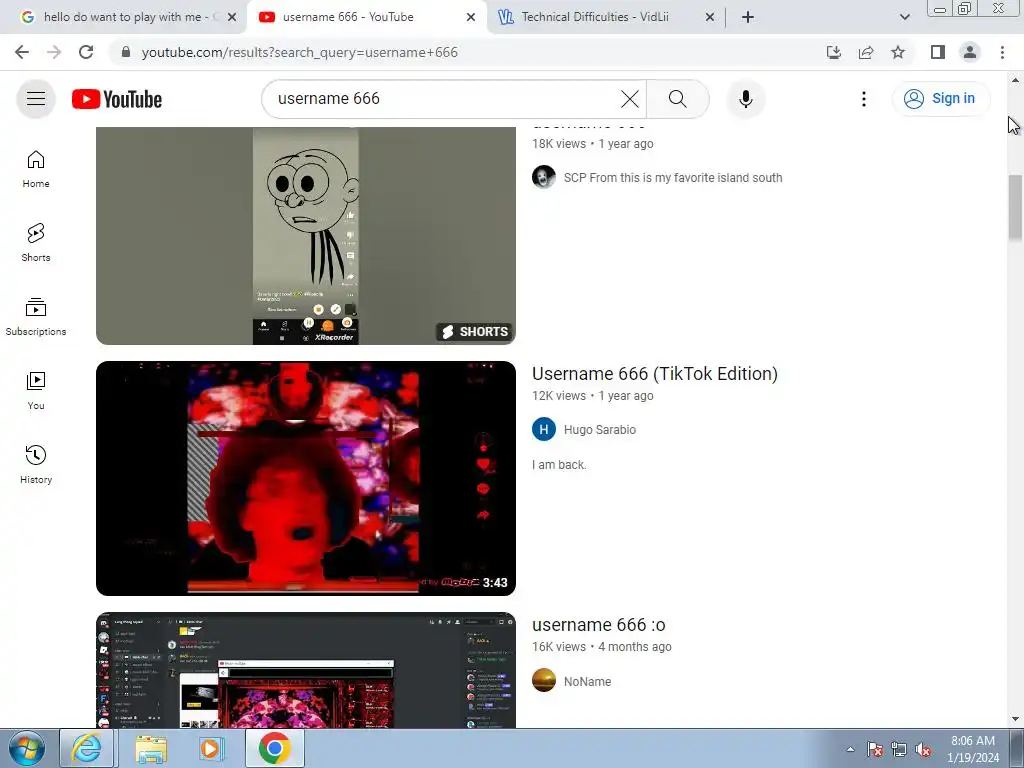Launch Internet Explorer from taskbar
Viewport: 1024px width, 768px height.
coord(87,748)
